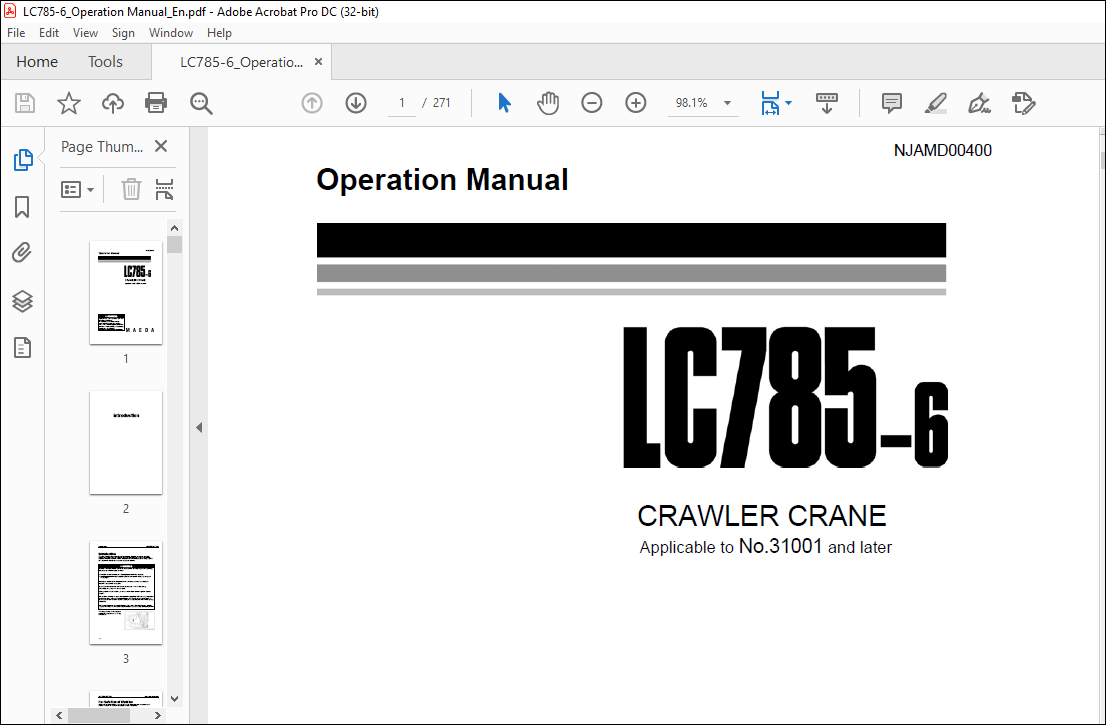Select the LC785-6_Operatio... document tab

coord(241,62)
